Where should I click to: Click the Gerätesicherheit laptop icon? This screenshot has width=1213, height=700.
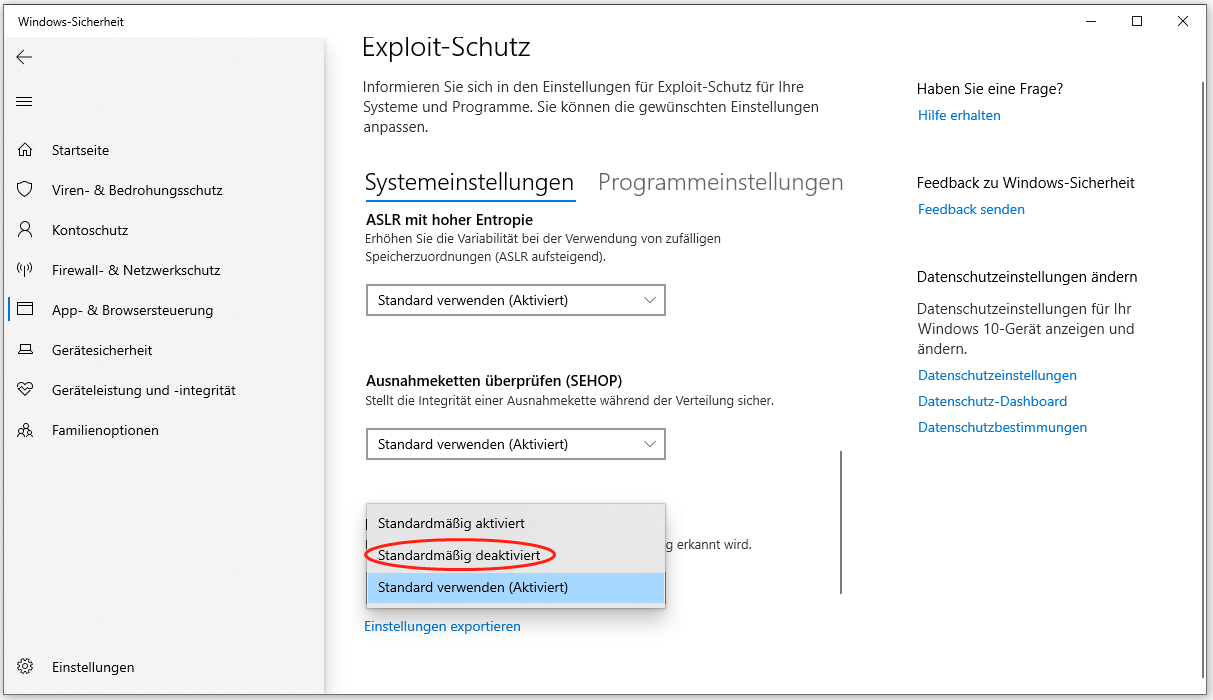point(26,350)
